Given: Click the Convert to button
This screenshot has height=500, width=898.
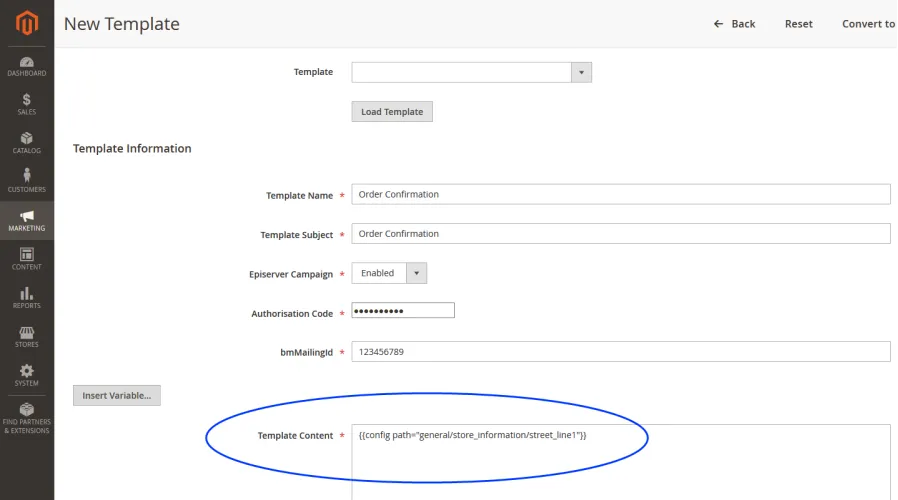Looking at the screenshot, I should click(x=868, y=24).
